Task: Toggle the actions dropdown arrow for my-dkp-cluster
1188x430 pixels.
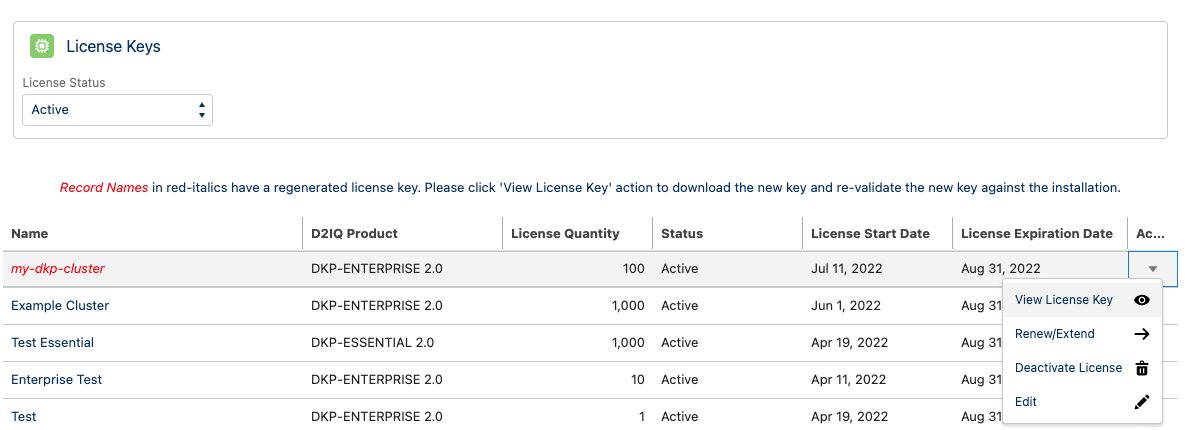Action: click(1152, 269)
